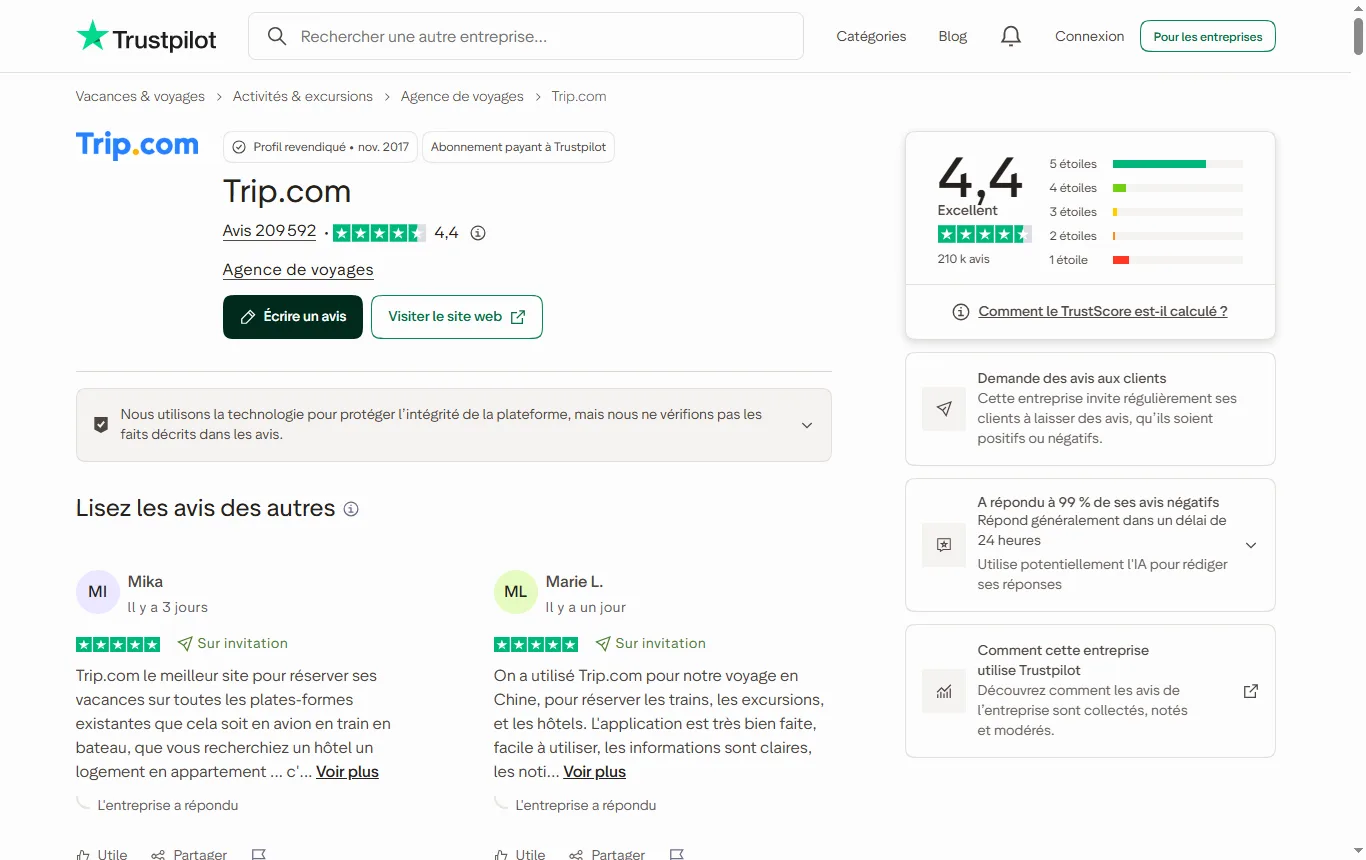Expand the platform integrity notice chevron

[x=807, y=425]
